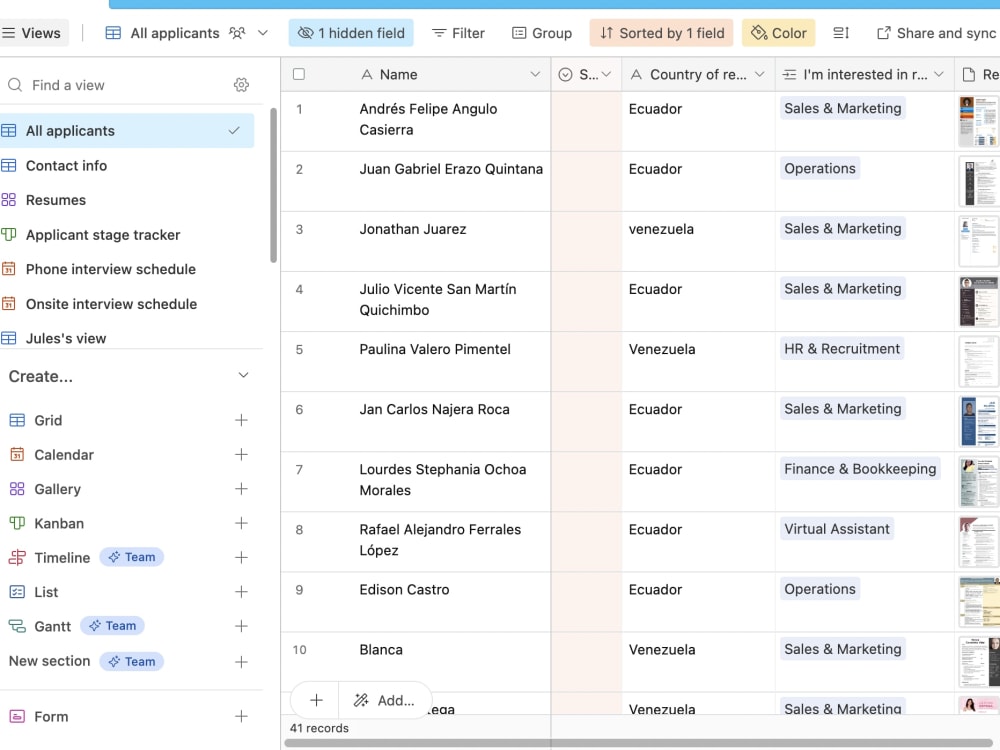The width and height of the screenshot is (1000, 750).
Task: Open I'm interested in r... column dropdown
Action: 939,75
